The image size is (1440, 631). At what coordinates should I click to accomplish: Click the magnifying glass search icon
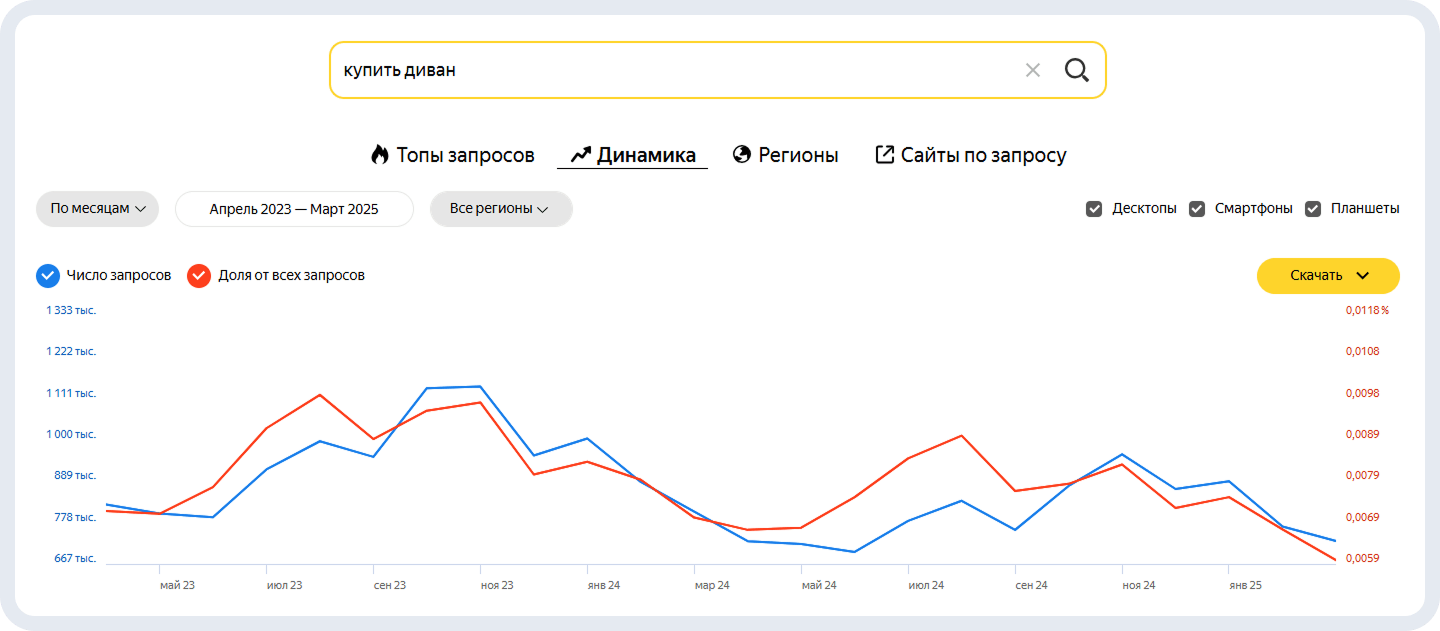(x=1077, y=70)
